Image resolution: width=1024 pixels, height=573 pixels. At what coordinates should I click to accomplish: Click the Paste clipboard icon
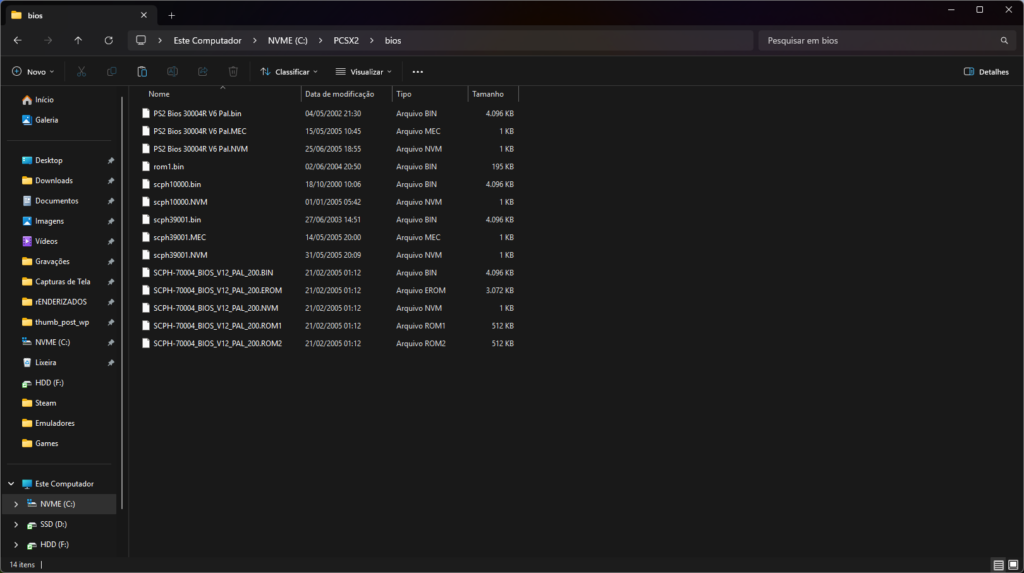(x=142, y=72)
